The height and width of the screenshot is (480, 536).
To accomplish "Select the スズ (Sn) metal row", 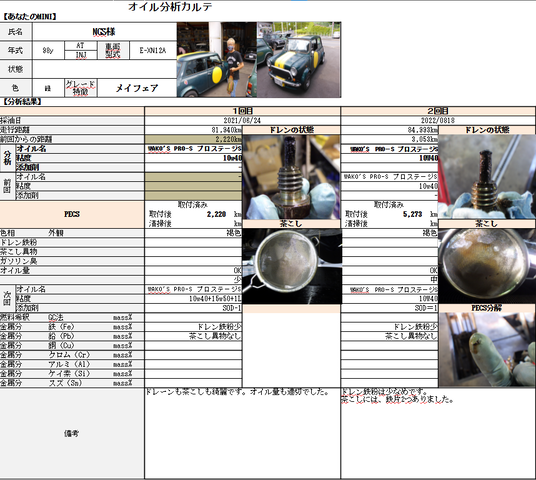I will click(72, 383).
